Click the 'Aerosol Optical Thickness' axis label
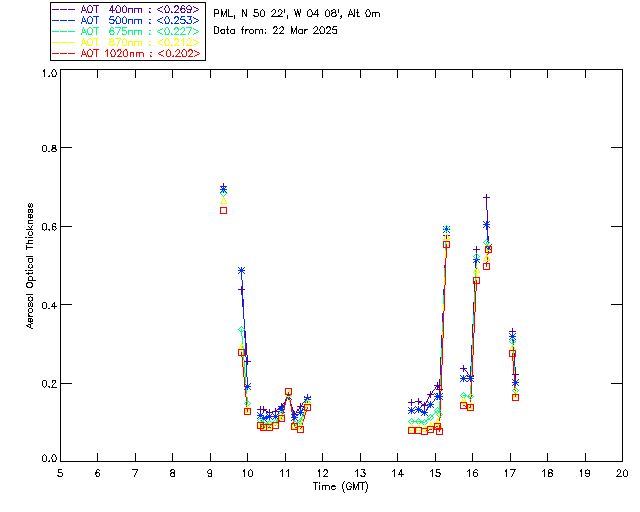 30,266
